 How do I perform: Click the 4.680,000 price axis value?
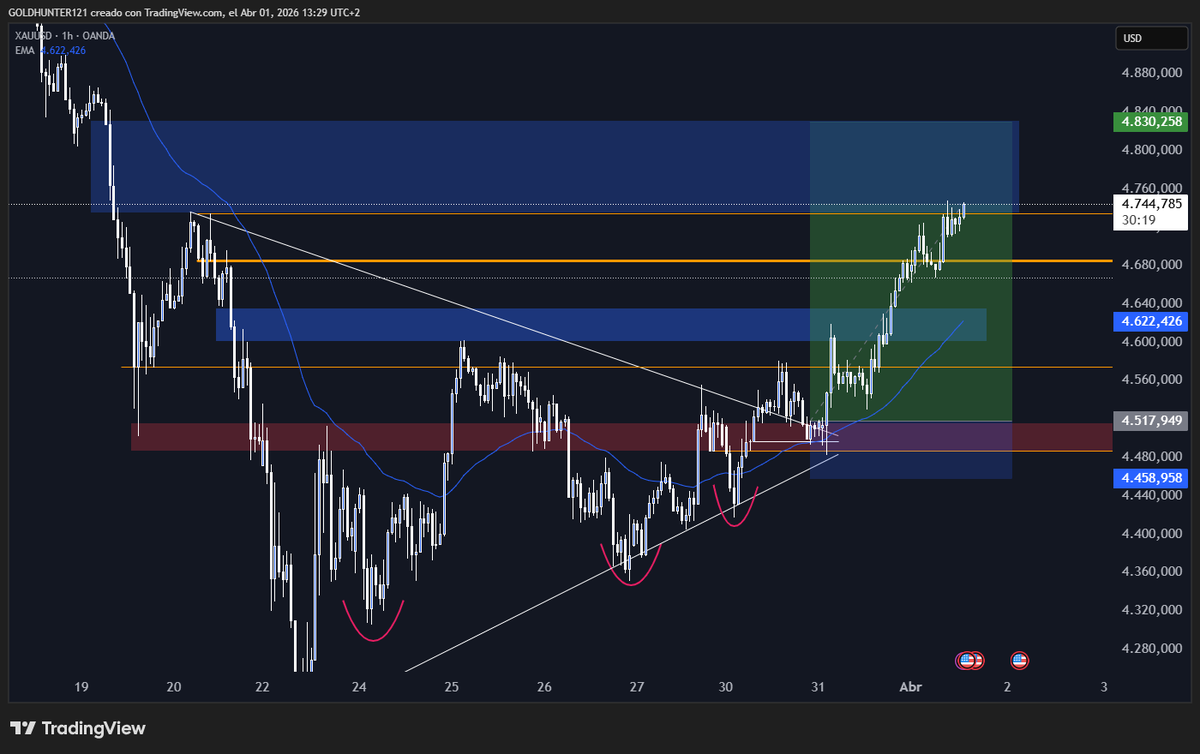click(x=1152, y=265)
